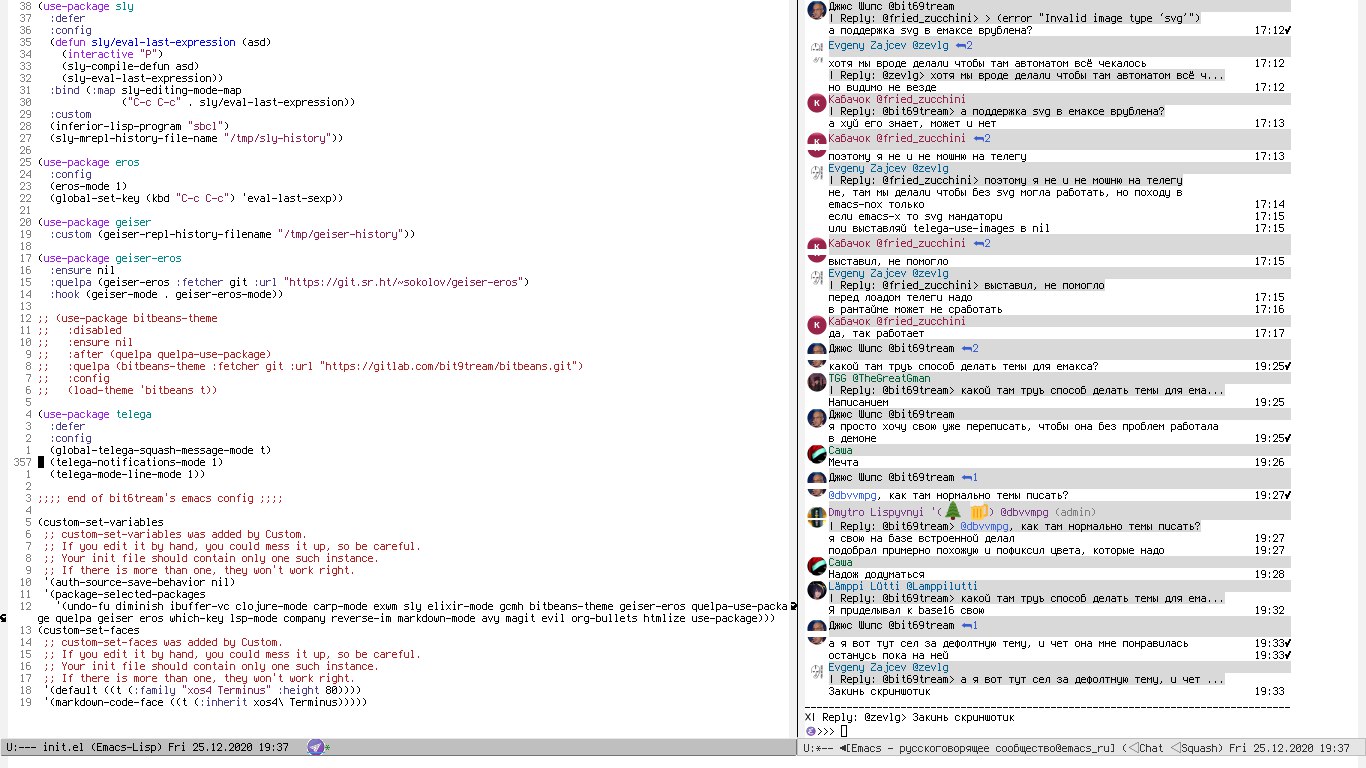Click the back arrow before '[Emacs' in chat mode line
This screenshot has height=768, width=1366.
click(844, 748)
